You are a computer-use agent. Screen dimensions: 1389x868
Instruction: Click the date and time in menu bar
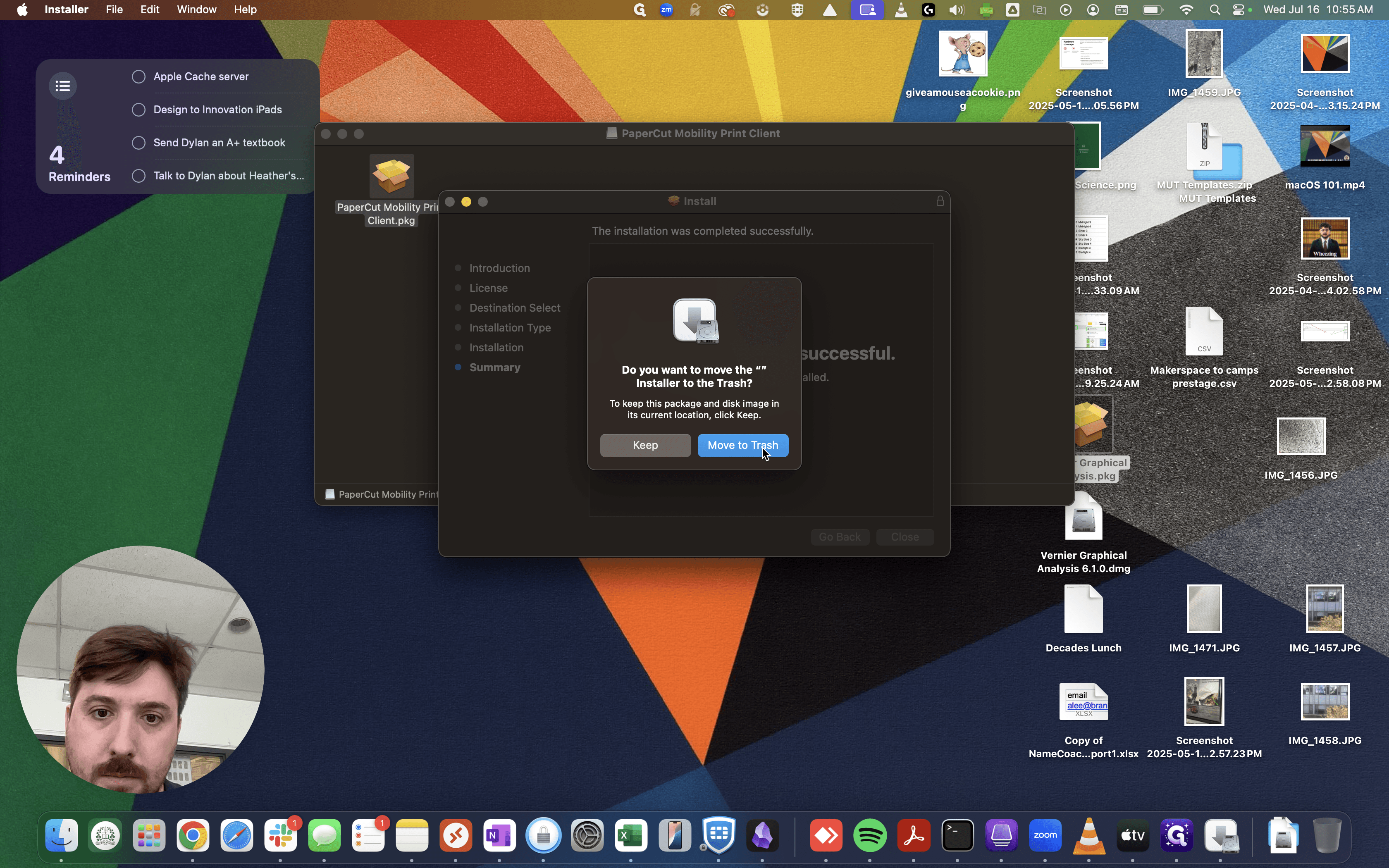1318,10
